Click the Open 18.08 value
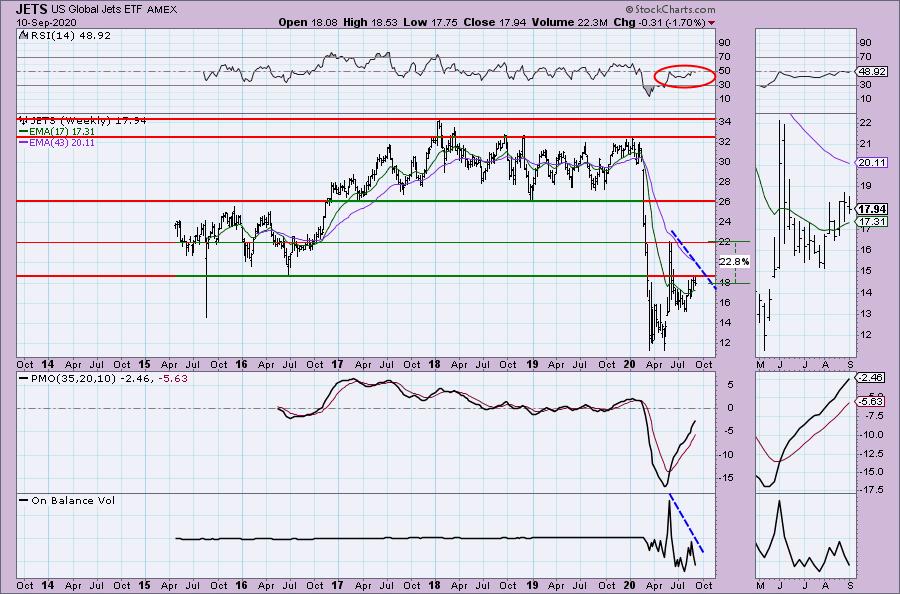Screen dimensions: 900x594 (x=309, y=22)
